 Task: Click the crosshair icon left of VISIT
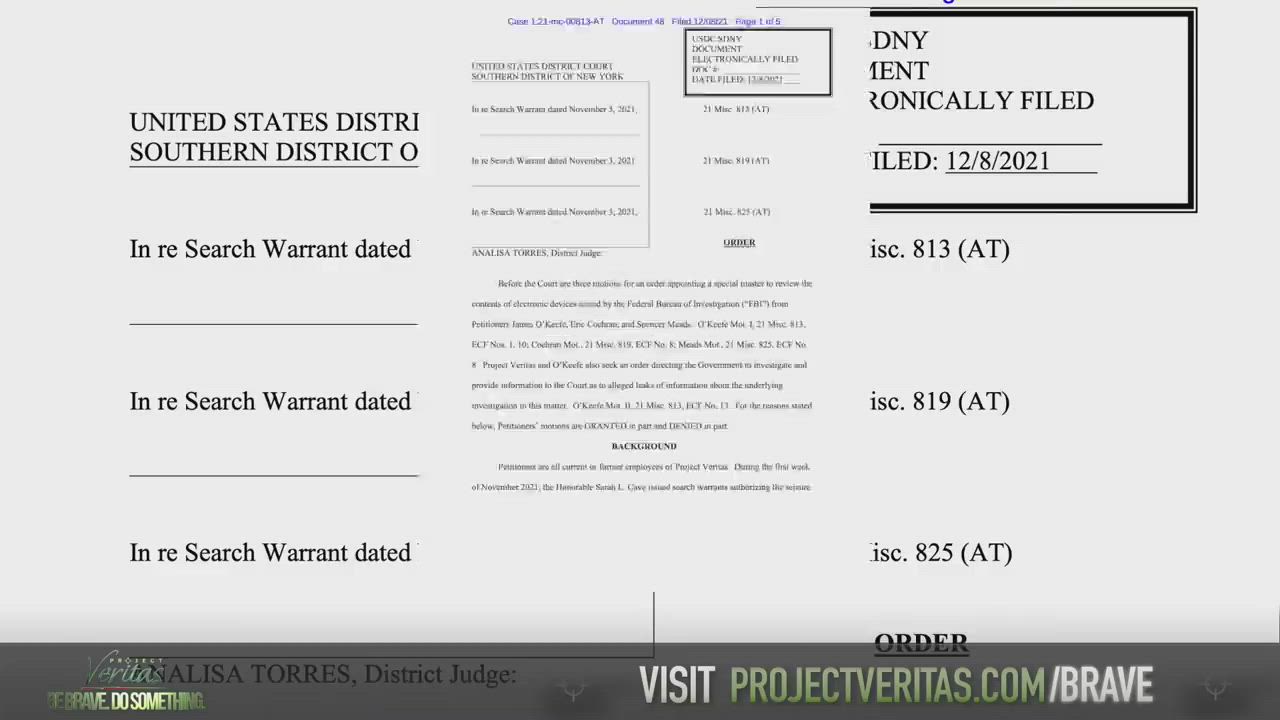574,688
